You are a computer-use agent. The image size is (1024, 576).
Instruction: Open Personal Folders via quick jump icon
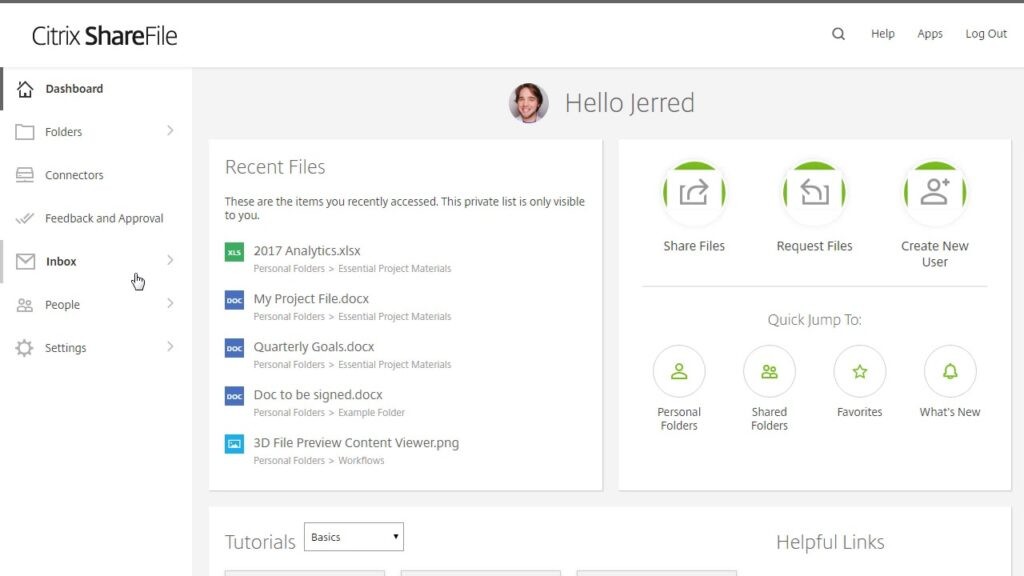click(x=679, y=371)
